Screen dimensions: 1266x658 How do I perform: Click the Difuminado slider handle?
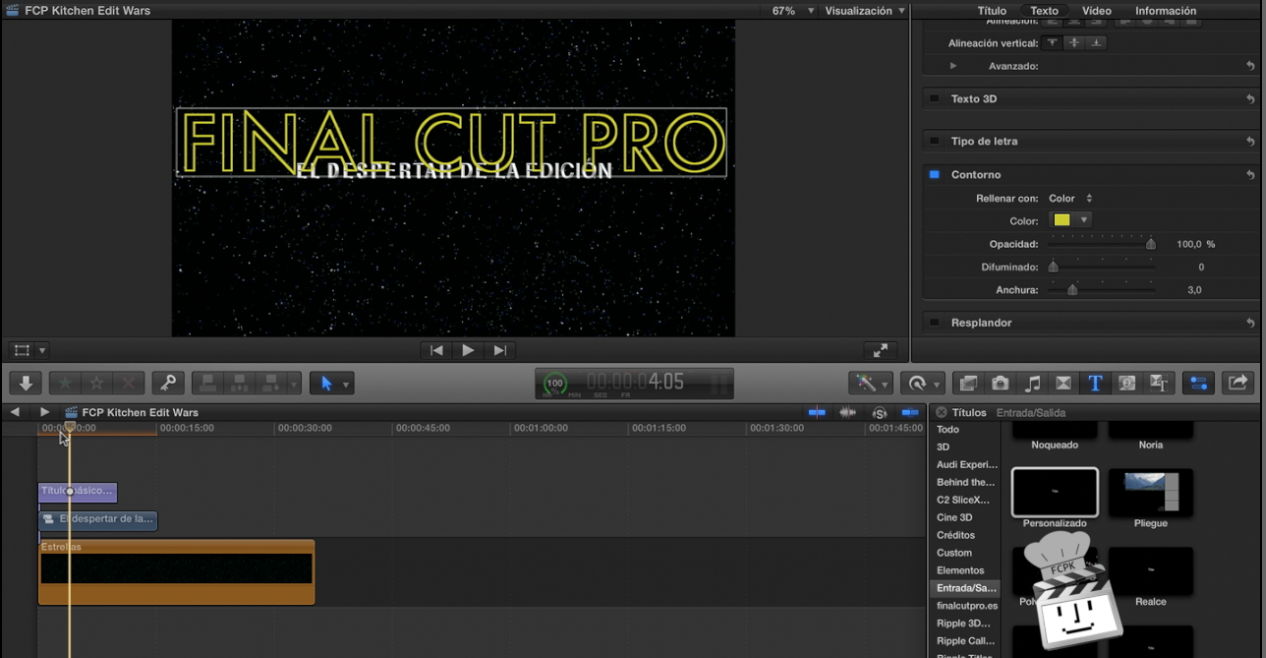tap(1053, 267)
